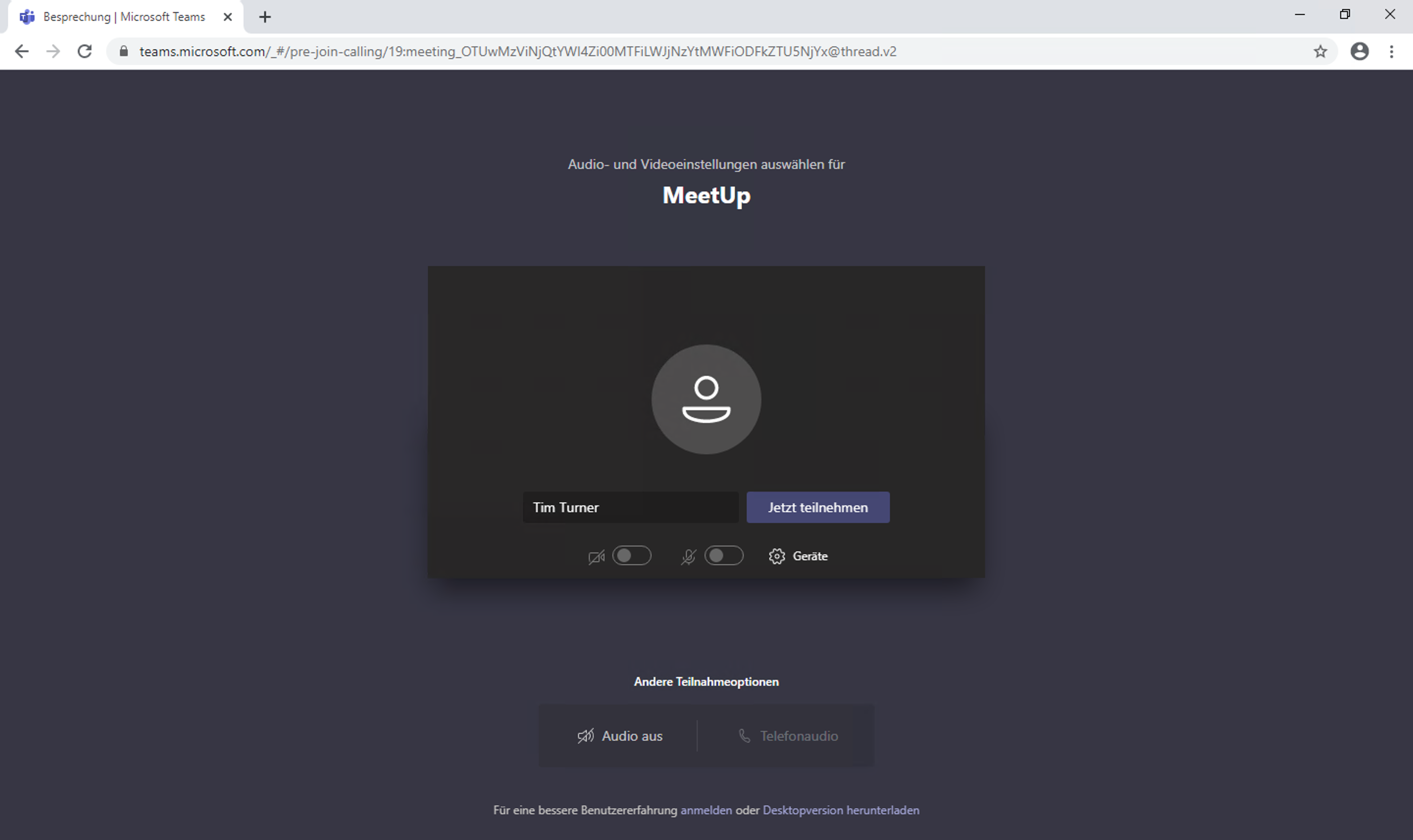Click the phone icon beside Telefonaudio

pos(745,736)
